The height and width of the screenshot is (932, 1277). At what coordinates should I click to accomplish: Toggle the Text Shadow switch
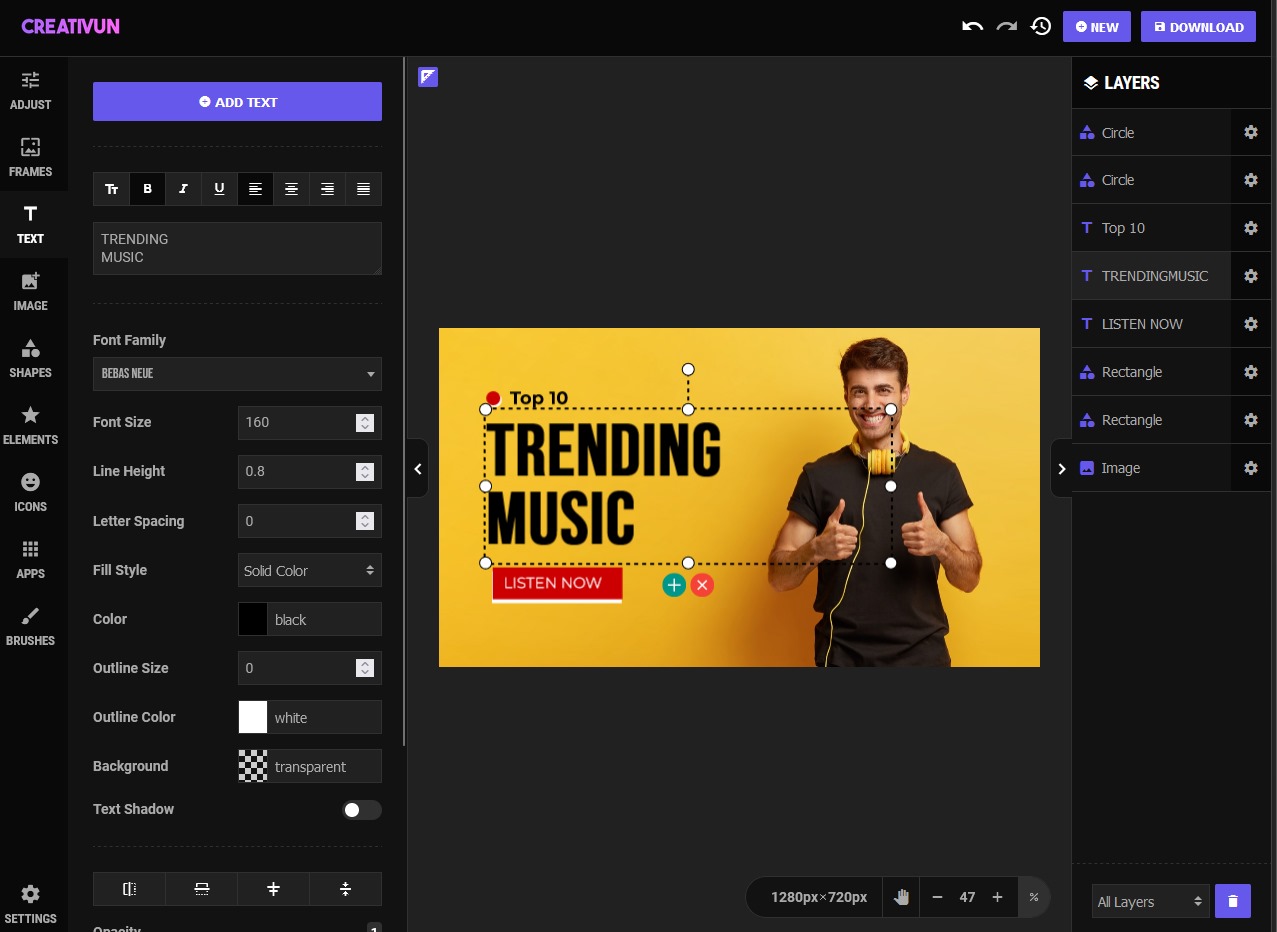click(x=361, y=810)
